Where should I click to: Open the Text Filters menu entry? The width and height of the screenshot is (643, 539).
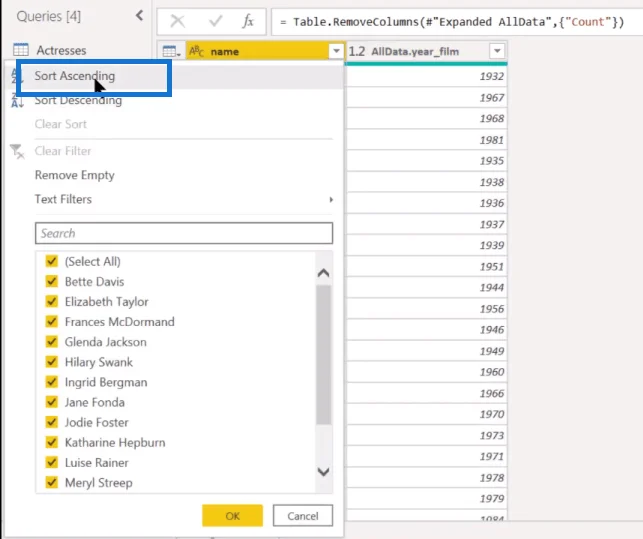(63, 199)
